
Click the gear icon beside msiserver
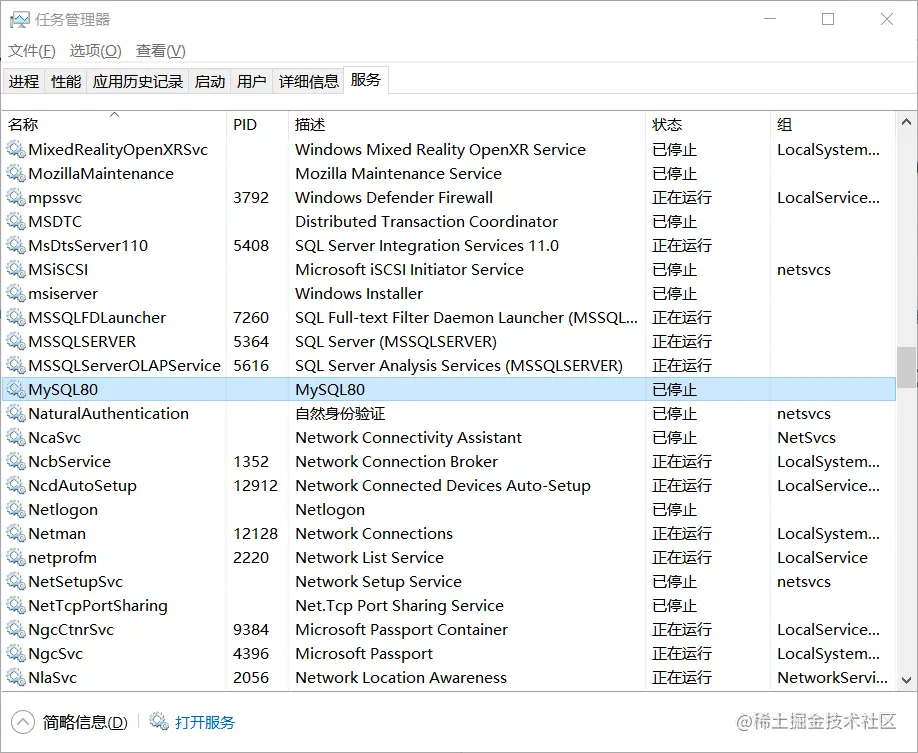[x=16, y=293]
